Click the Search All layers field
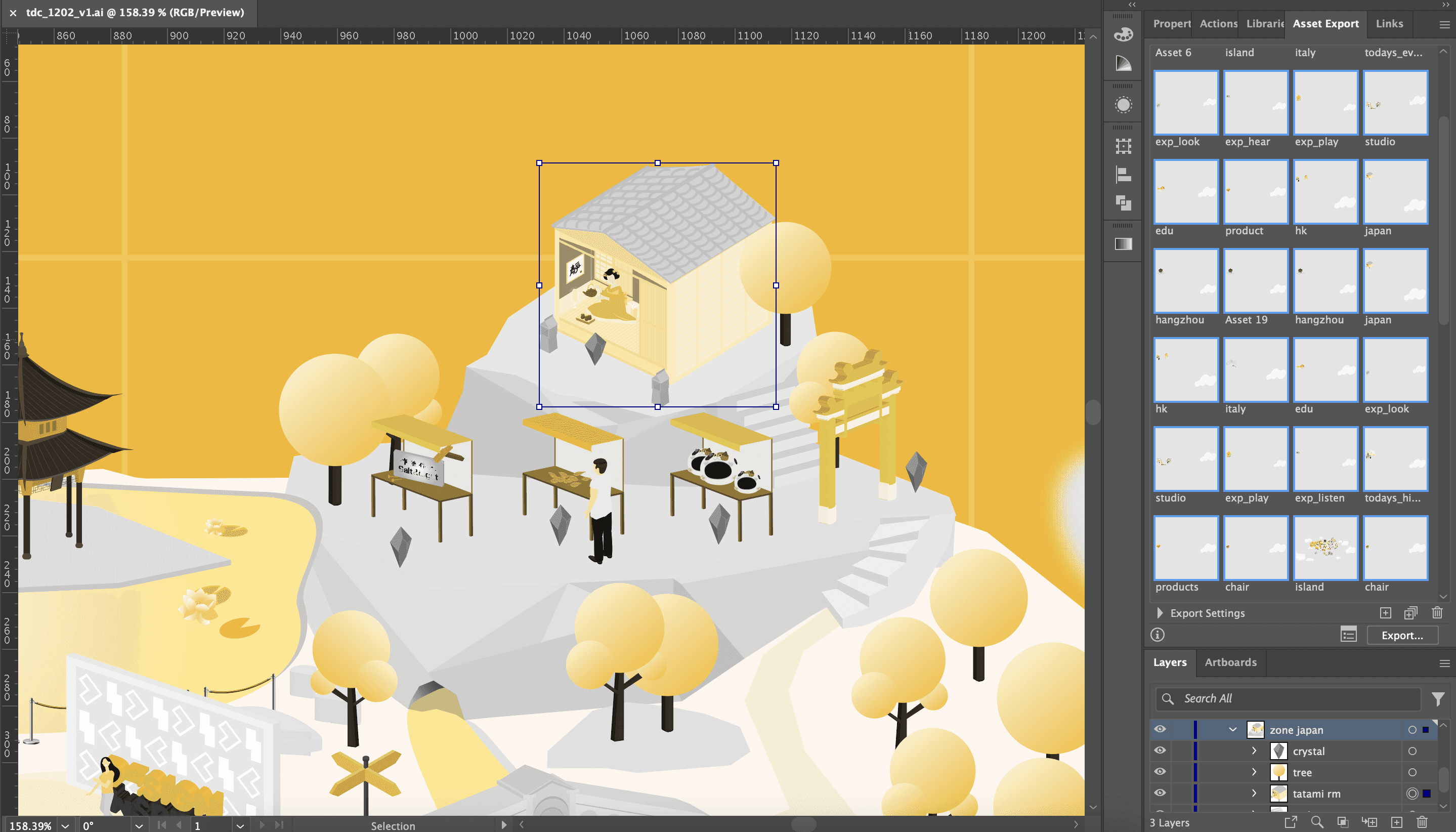1456x832 pixels. pos(1288,699)
